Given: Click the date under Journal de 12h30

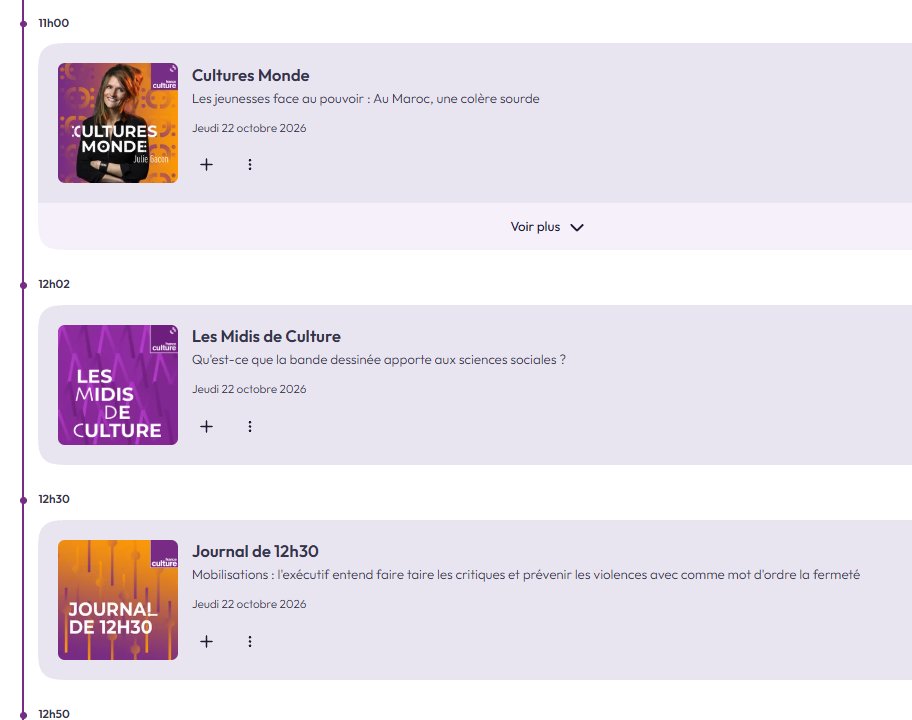Looking at the screenshot, I should tap(249, 605).
